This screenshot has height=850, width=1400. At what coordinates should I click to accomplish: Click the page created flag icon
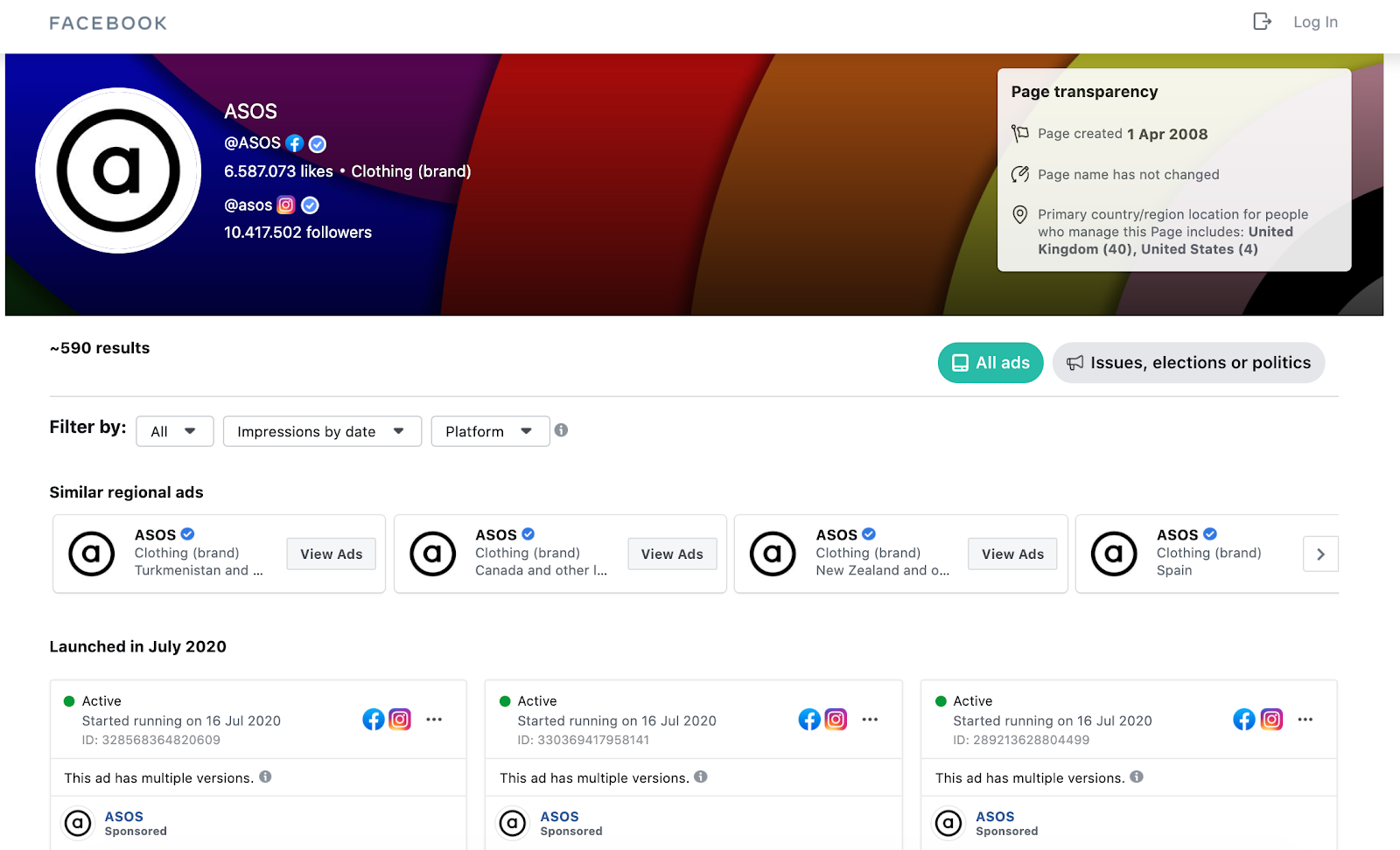coord(1020,134)
